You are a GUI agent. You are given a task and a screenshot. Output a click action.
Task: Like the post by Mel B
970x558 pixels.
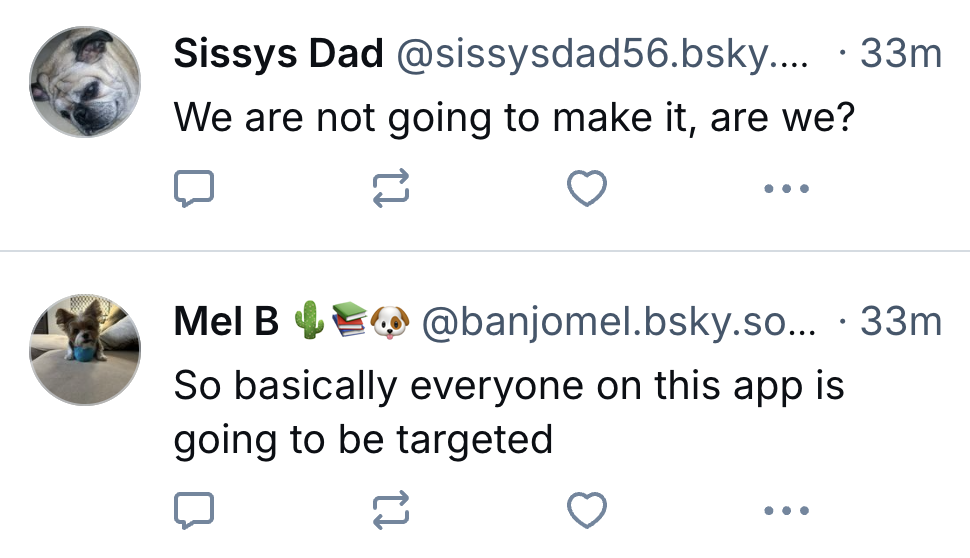point(587,511)
